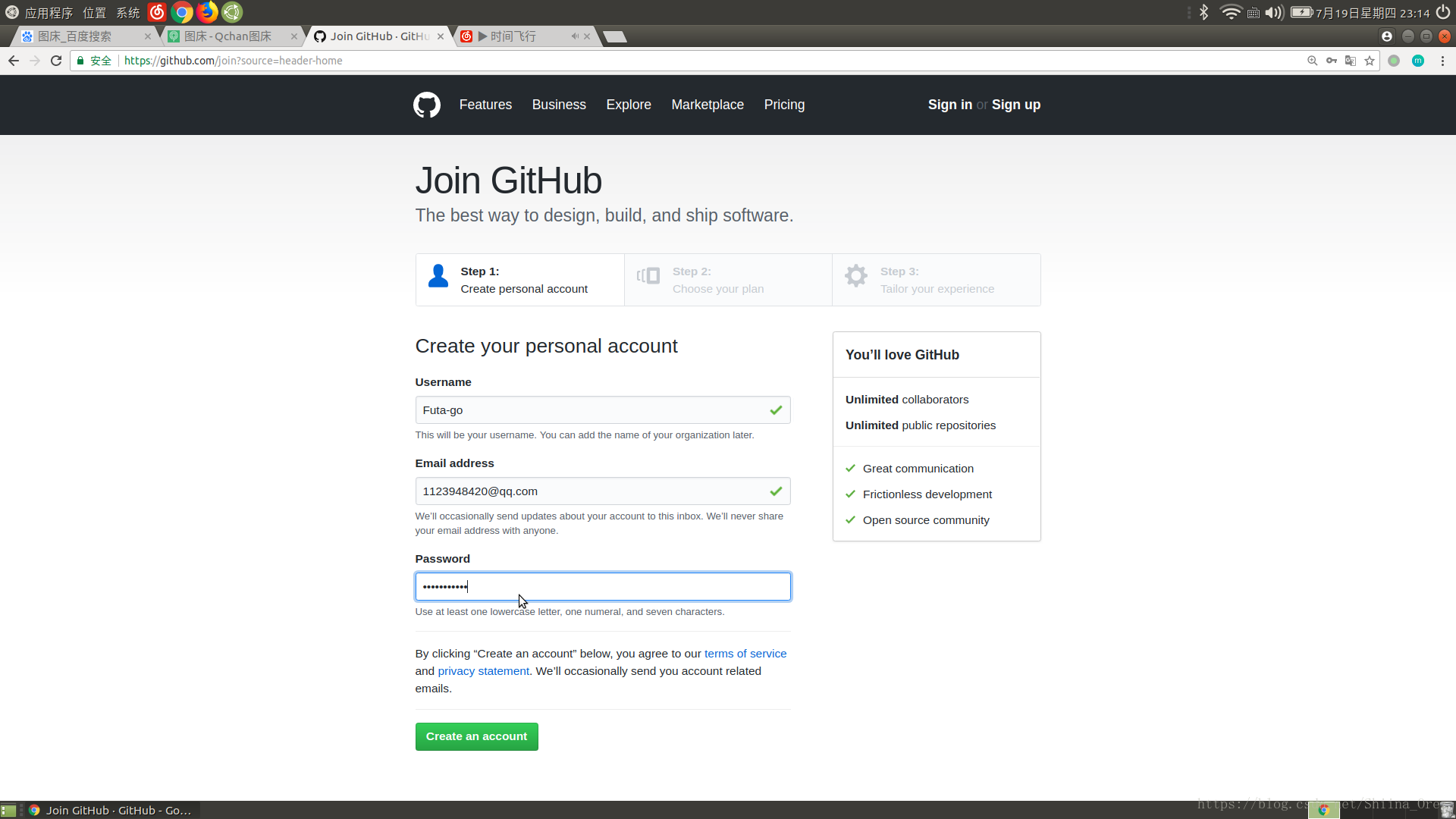
Task: Close the Qchan图床 tab
Action: coord(294,36)
